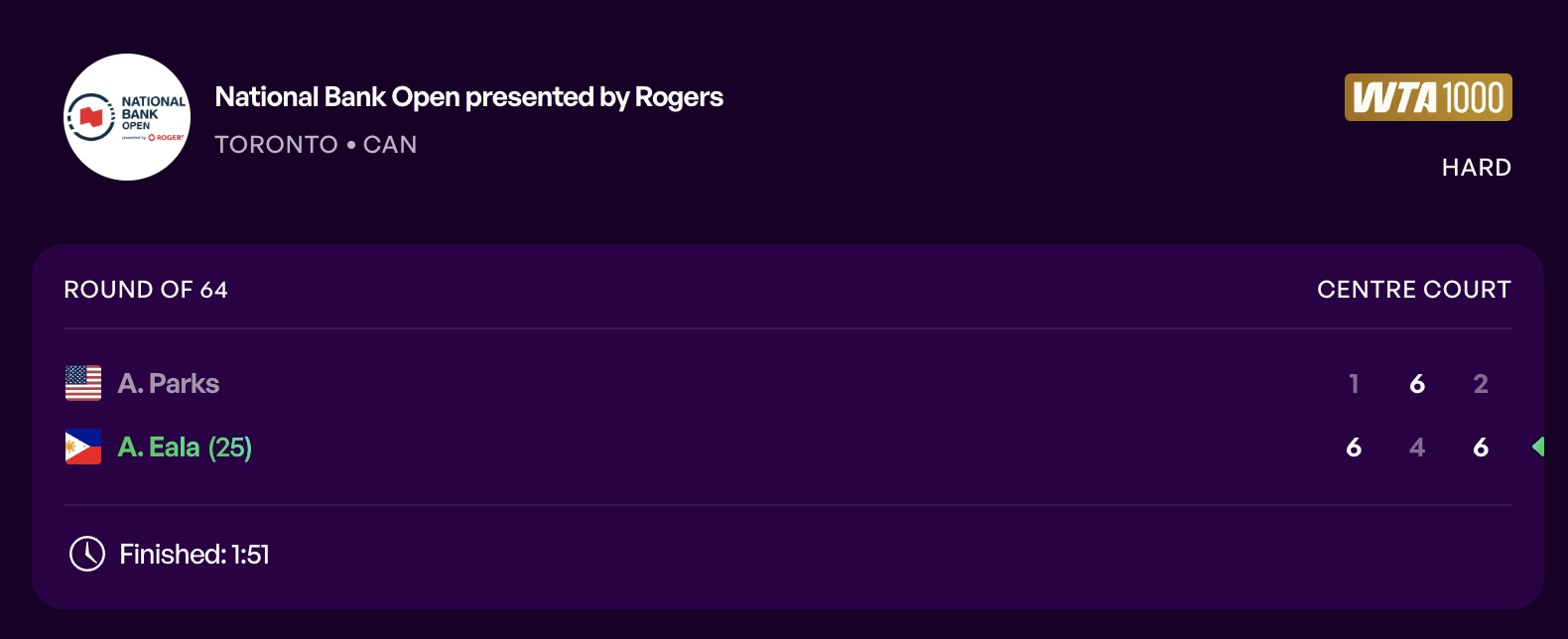1568x639 pixels.
Task: Click Parks' third set score 2
Action: click(x=1481, y=384)
